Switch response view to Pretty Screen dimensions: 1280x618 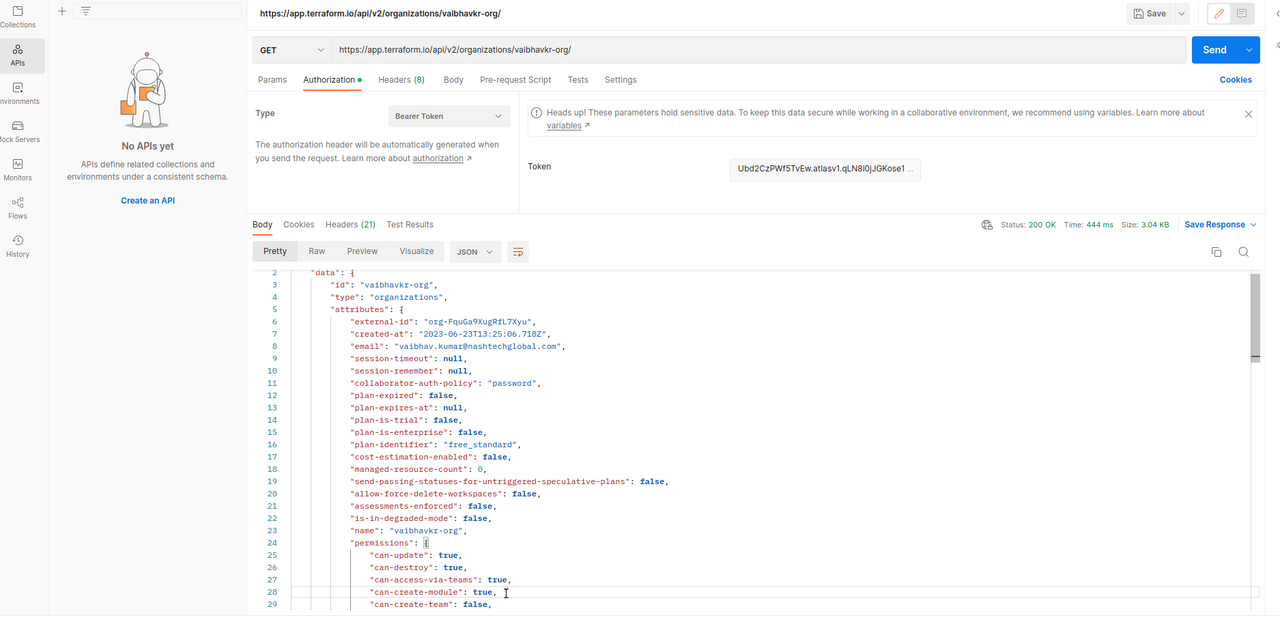(x=275, y=252)
